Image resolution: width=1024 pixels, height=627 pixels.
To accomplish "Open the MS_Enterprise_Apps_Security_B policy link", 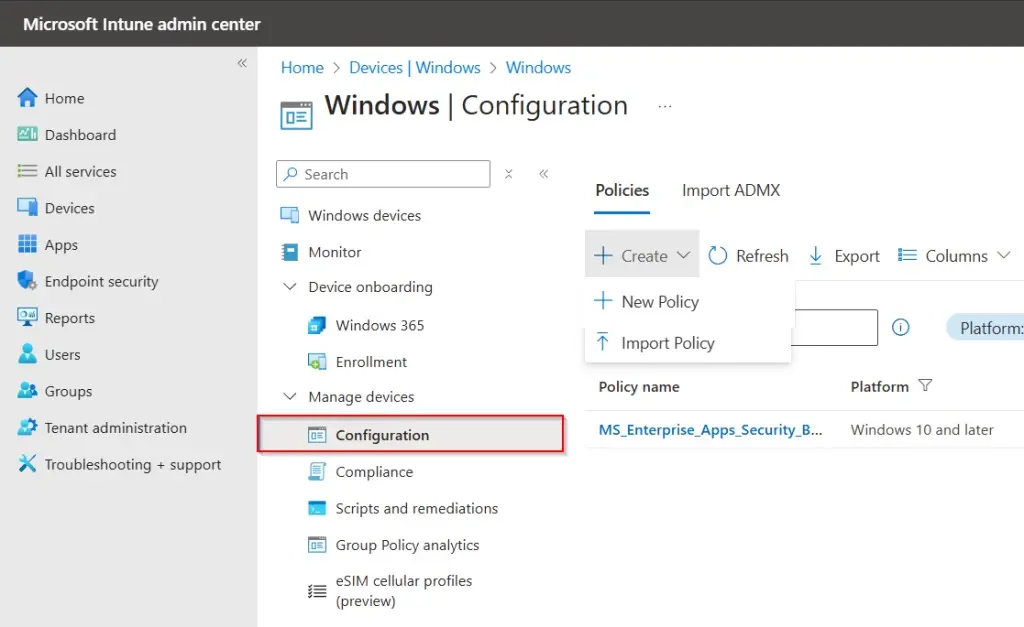I will 710,430.
